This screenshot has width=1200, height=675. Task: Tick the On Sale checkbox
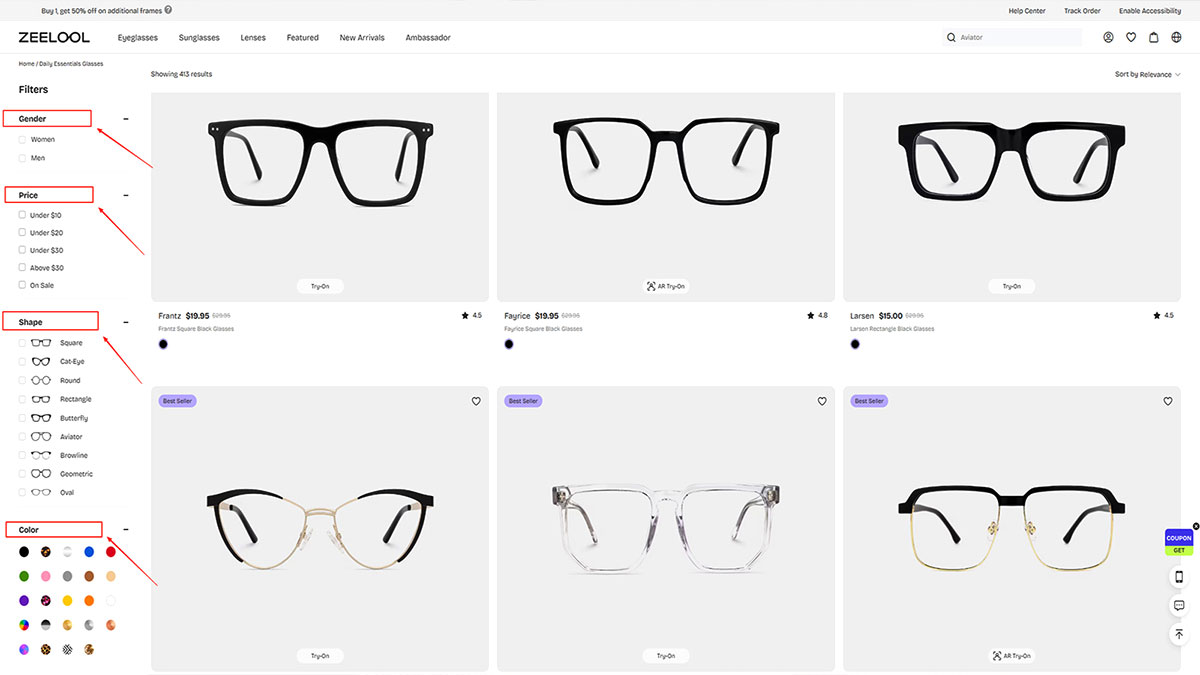point(23,285)
